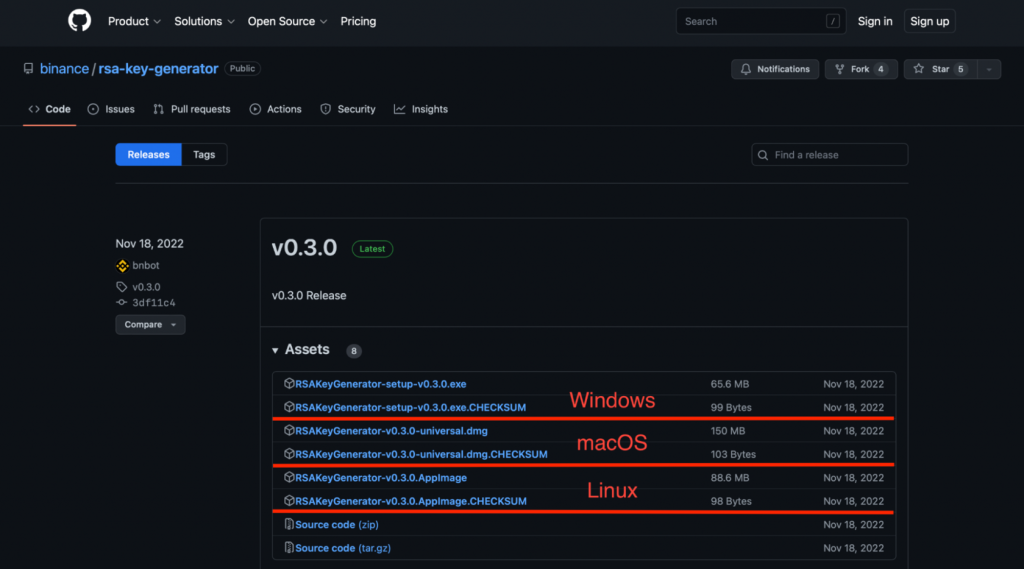Open the Security tab
Screen dimensions: 1024x569
pos(348,109)
